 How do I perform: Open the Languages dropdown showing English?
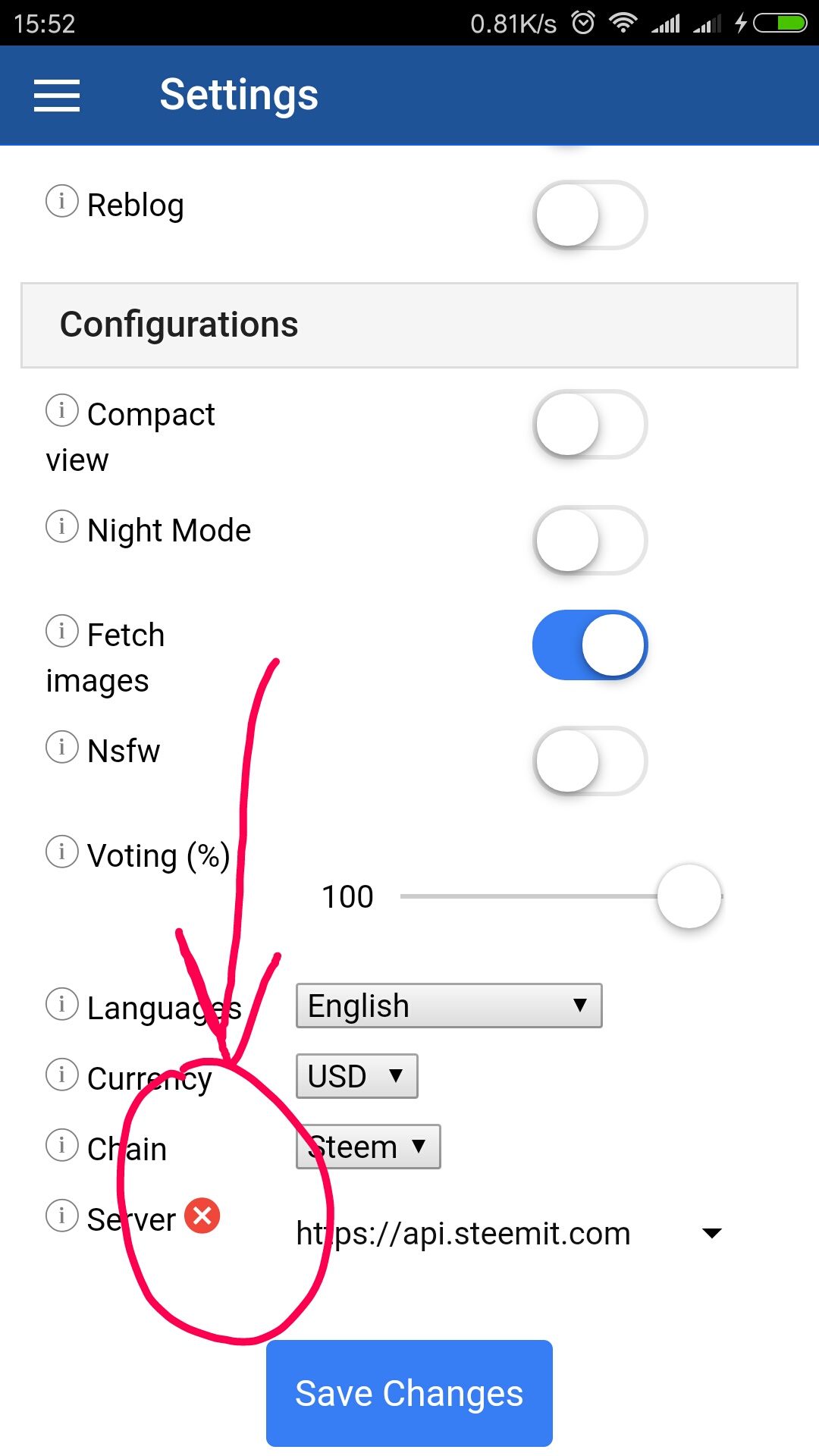(449, 1006)
